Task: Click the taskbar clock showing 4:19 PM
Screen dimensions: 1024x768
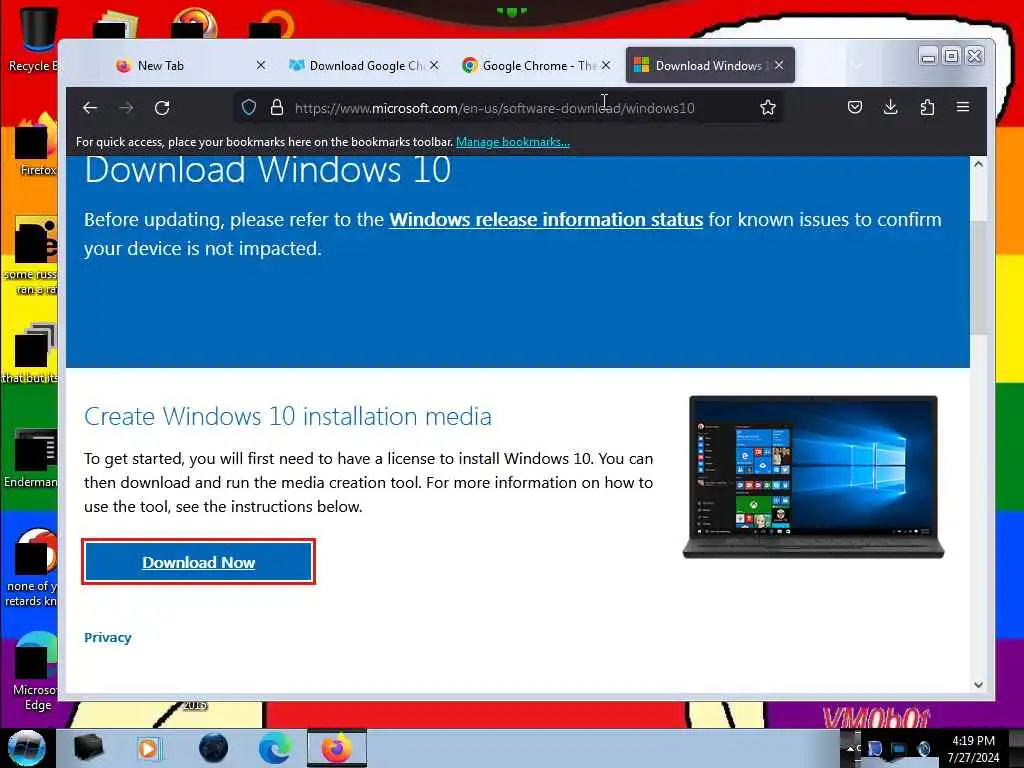Action: point(973,749)
